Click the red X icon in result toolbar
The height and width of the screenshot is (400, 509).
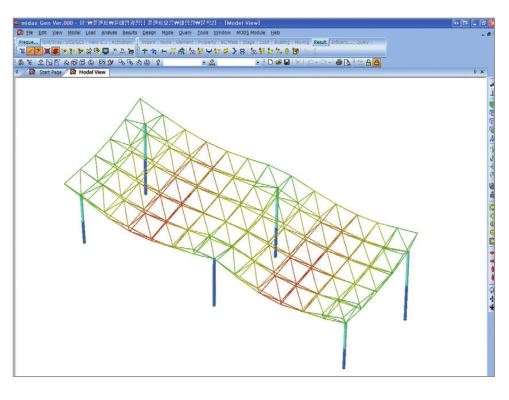[x=47, y=51]
